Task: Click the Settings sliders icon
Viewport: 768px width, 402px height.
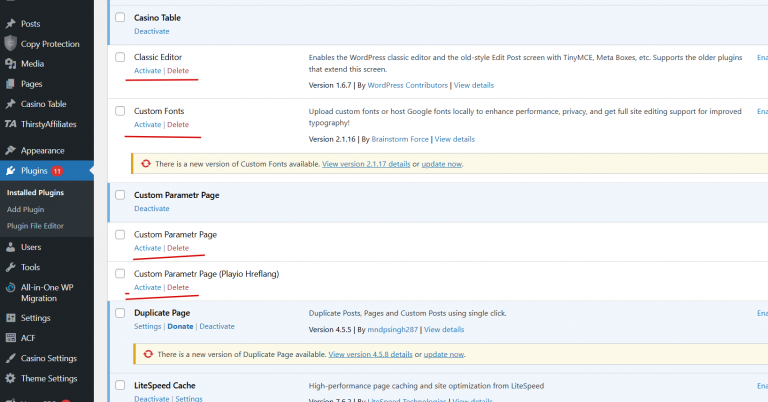Action: [10, 318]
